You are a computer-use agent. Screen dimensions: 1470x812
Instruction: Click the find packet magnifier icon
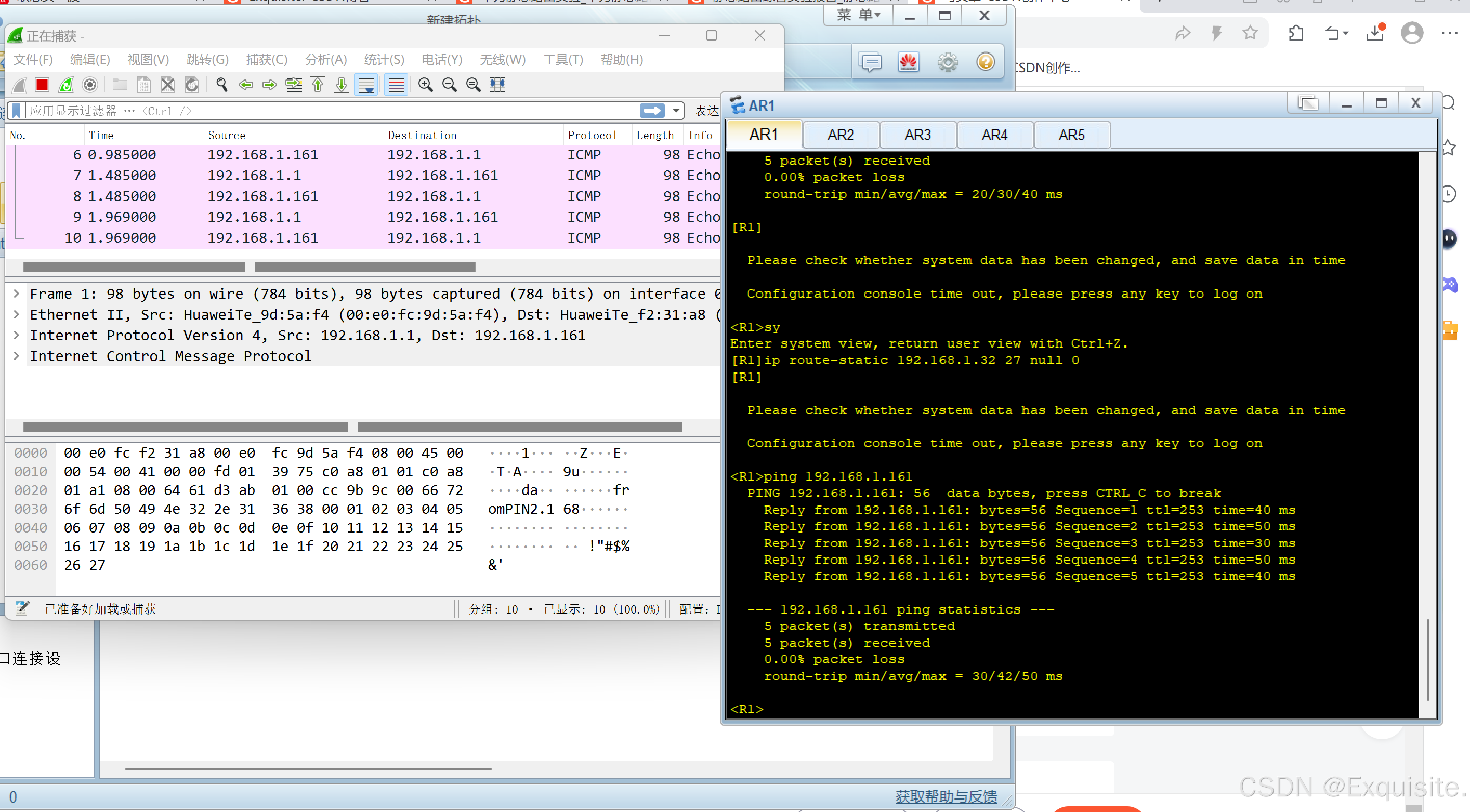(x=221, y=85)
